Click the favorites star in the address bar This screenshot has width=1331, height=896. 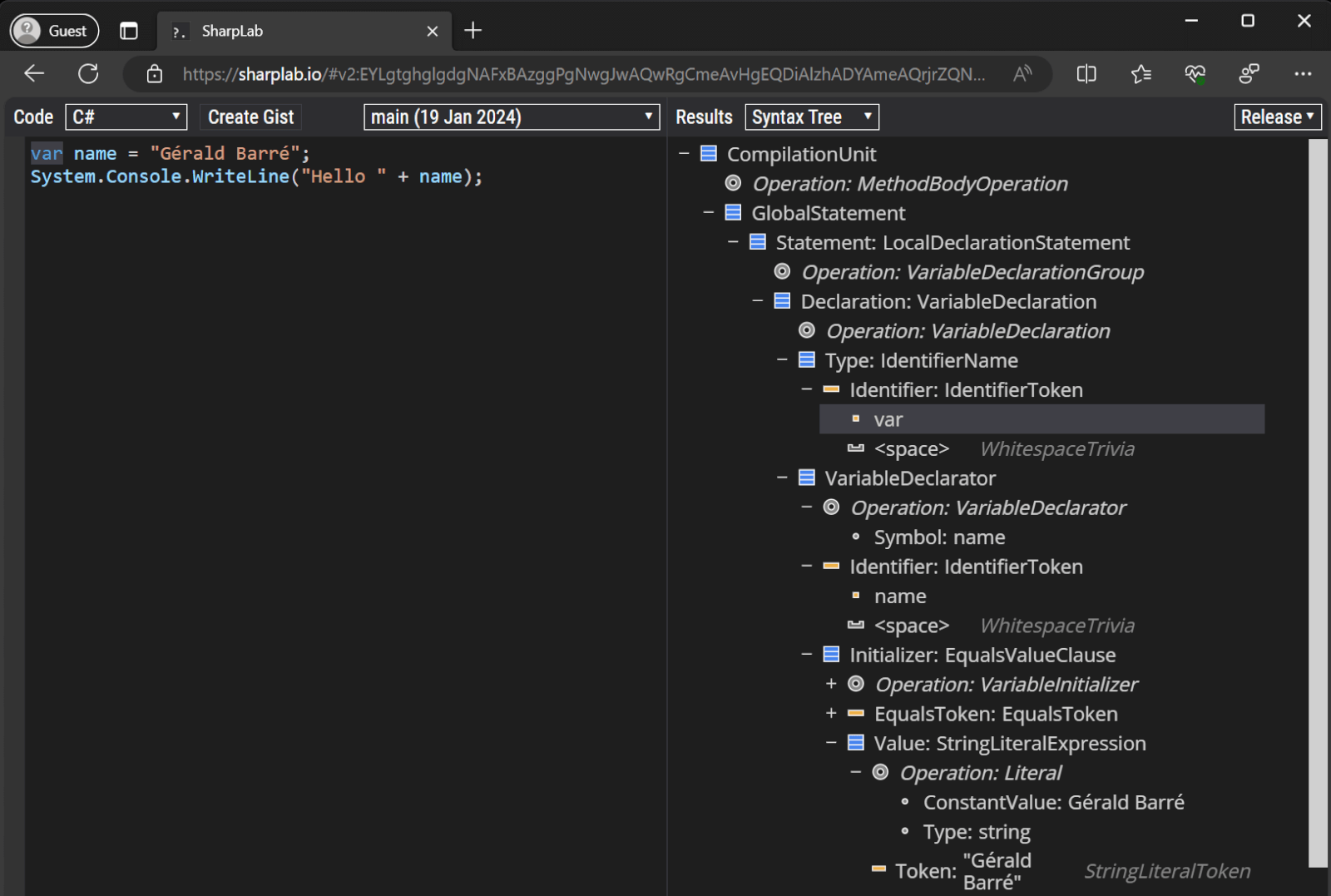(1141, 73)
